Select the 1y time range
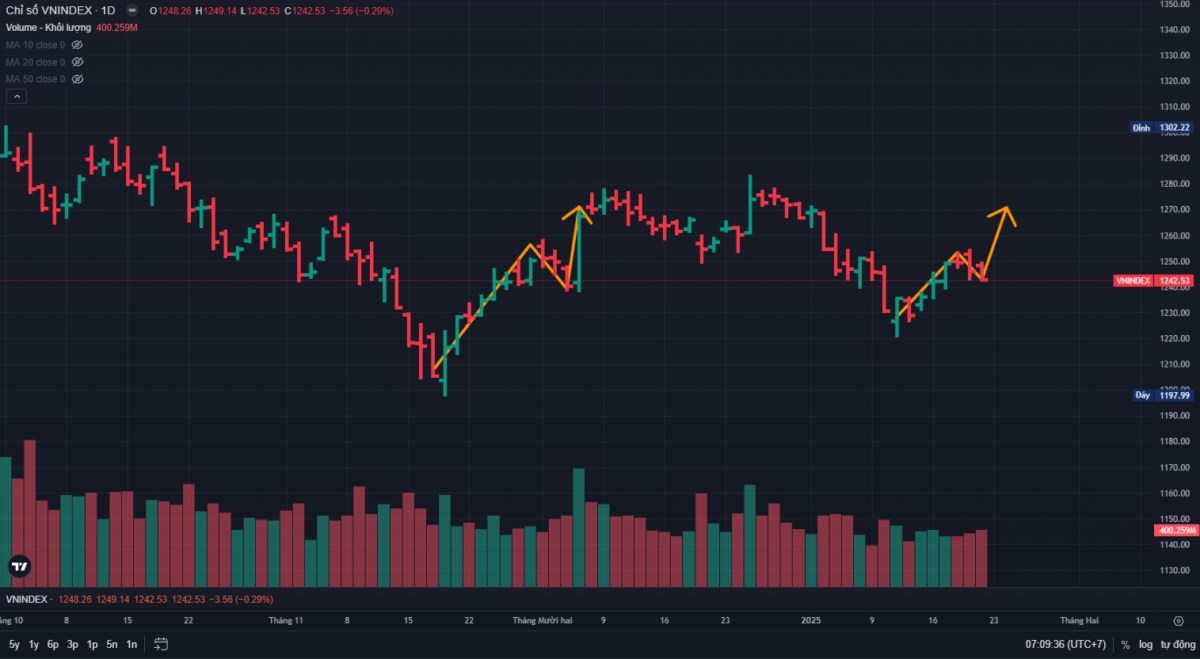1200x659 pixels. click(x=34, y=645)
